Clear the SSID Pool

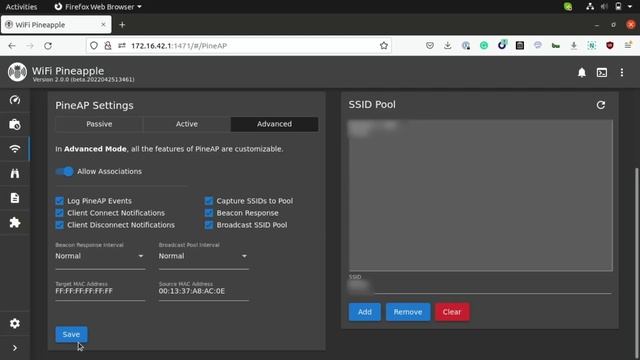(x=452, y=312)
